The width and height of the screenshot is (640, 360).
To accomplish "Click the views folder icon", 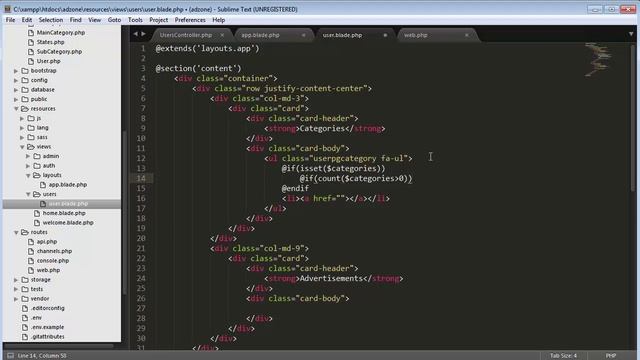I will (x=31, y=147).
